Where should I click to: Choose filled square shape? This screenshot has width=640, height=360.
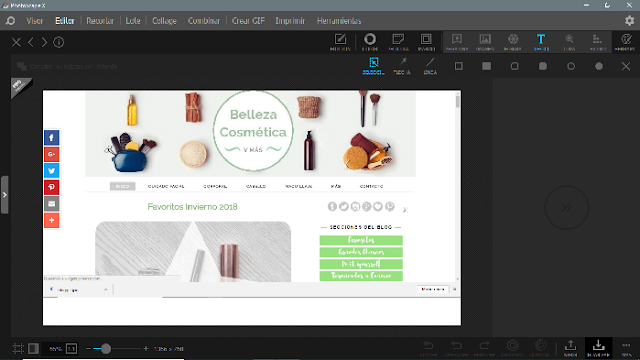(x=487, y=66)
